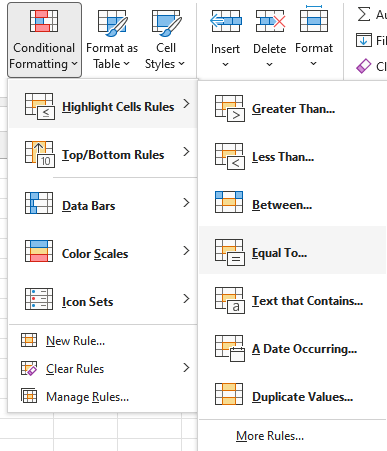Viewport: 387px width, 451px height.
Task: Choose Clear Rules menu entry
Action: 103,368
